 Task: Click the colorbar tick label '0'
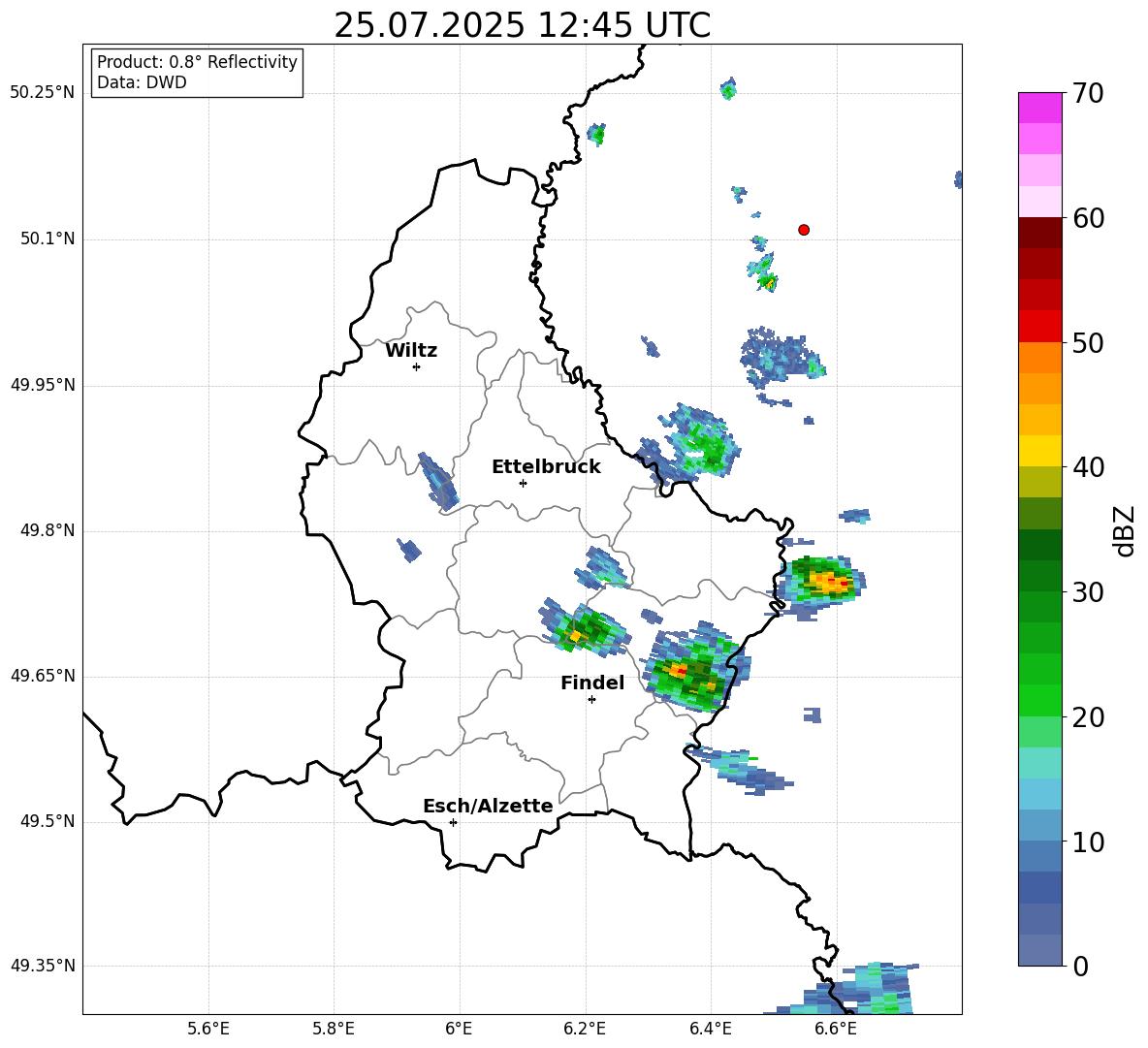click(x=1080, y=966)
